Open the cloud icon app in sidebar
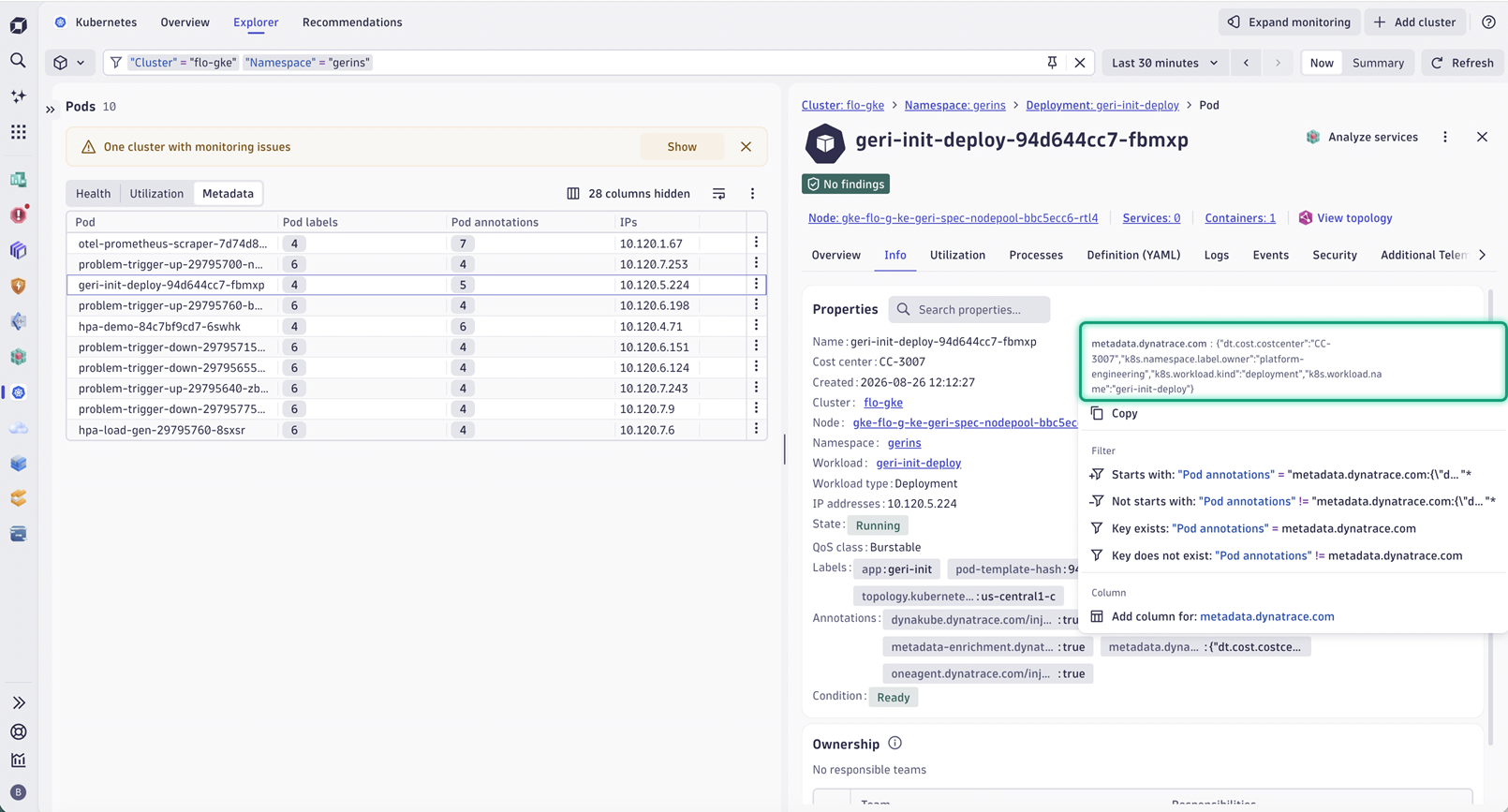Viewport: 1508px width, 812px height. point(18,428)
